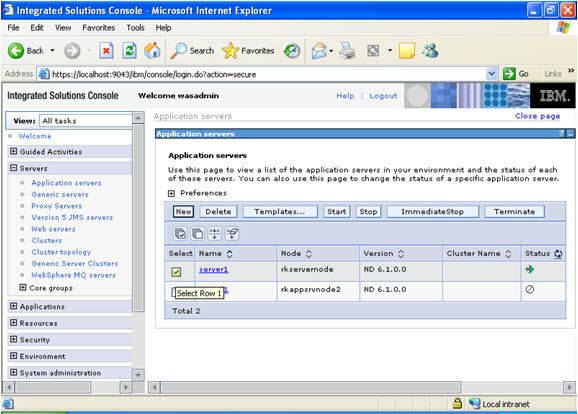Click the Clear Filter Value table icon

coord(232,233)
